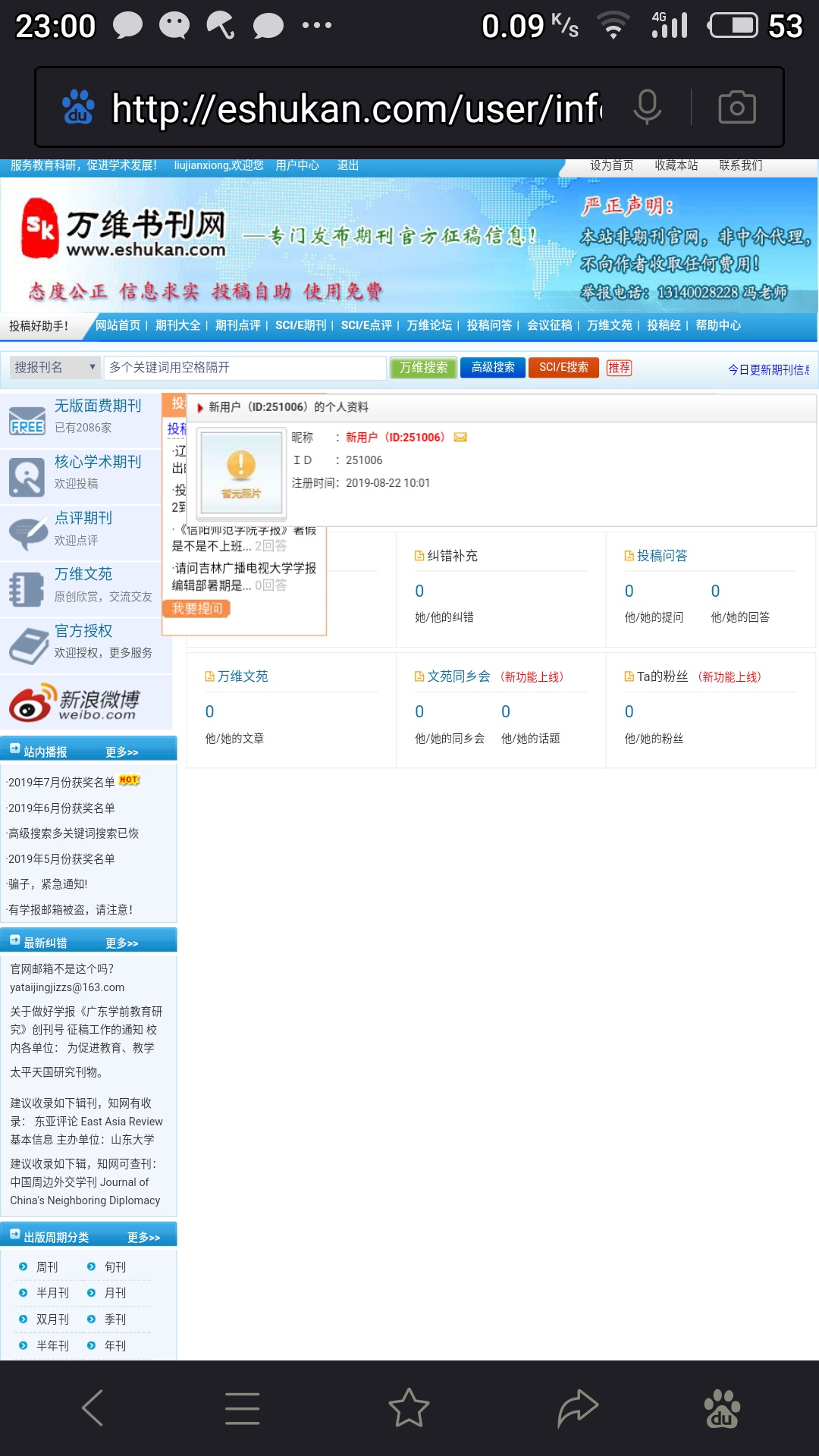Tap the share arrow icon

[x=578, y=1408]
